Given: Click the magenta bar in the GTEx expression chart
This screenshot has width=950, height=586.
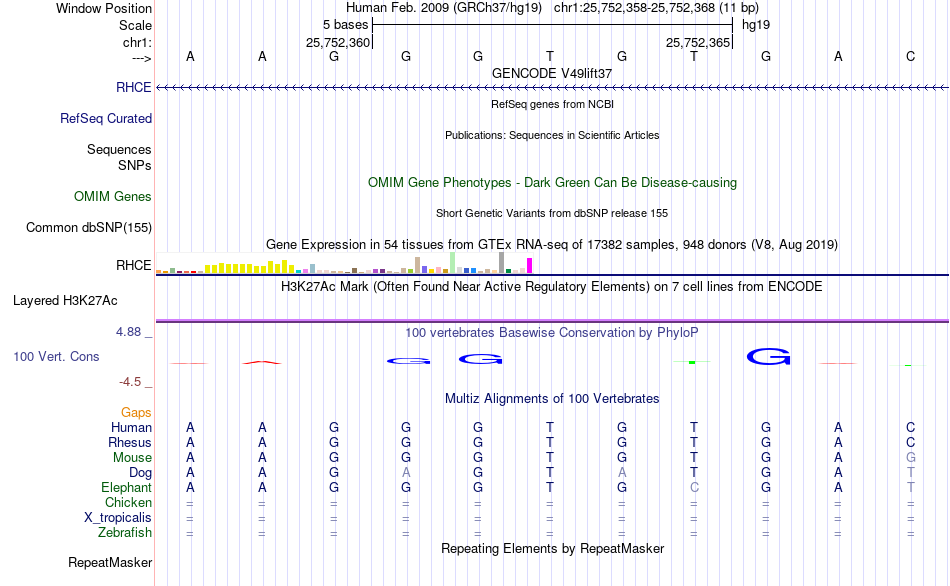Looking at the screenshot, I should pyautogui.click(x=530, y=266).
